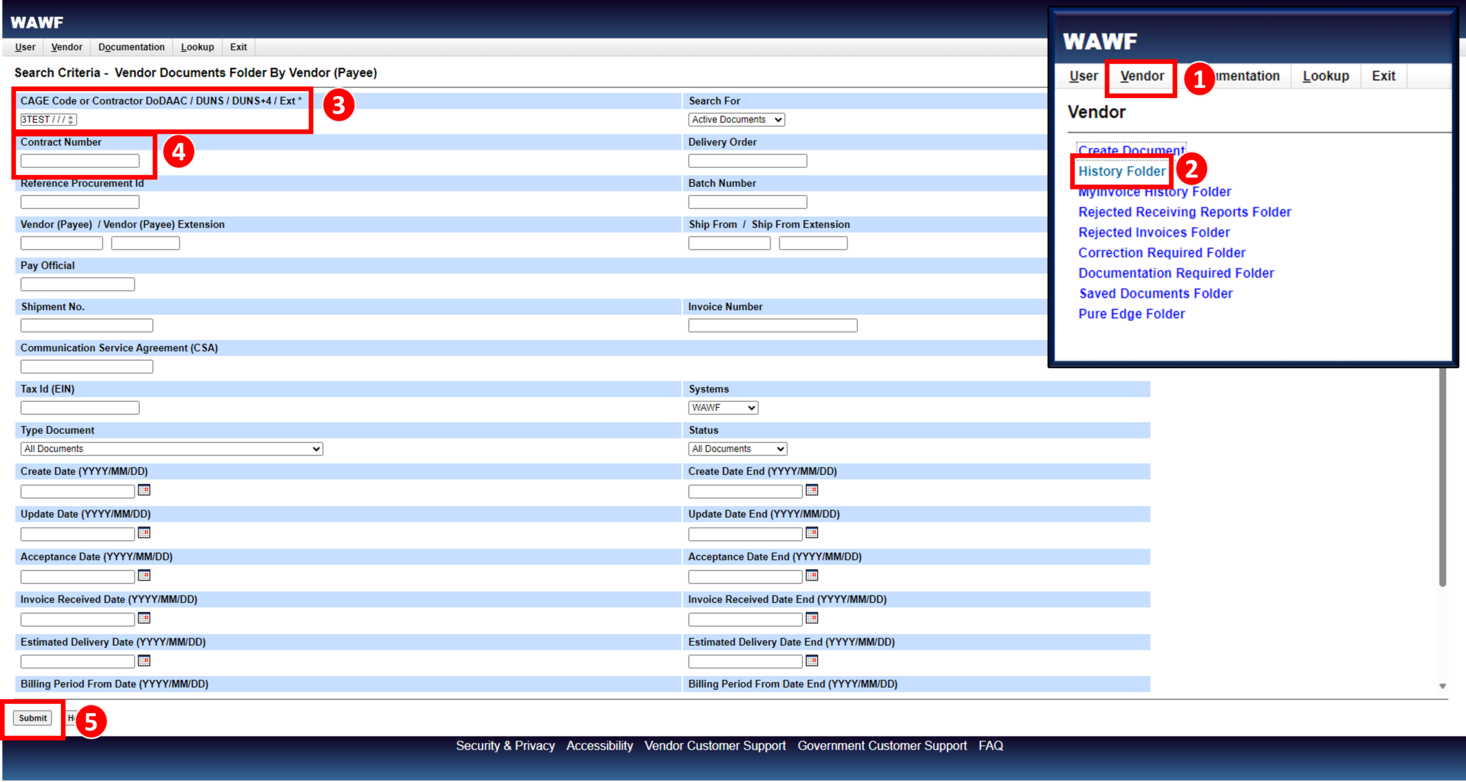This screenshot has width=1466, height=782.
Task: Open calendar picker for Acceptance Date End
Action: coord(812,576)
